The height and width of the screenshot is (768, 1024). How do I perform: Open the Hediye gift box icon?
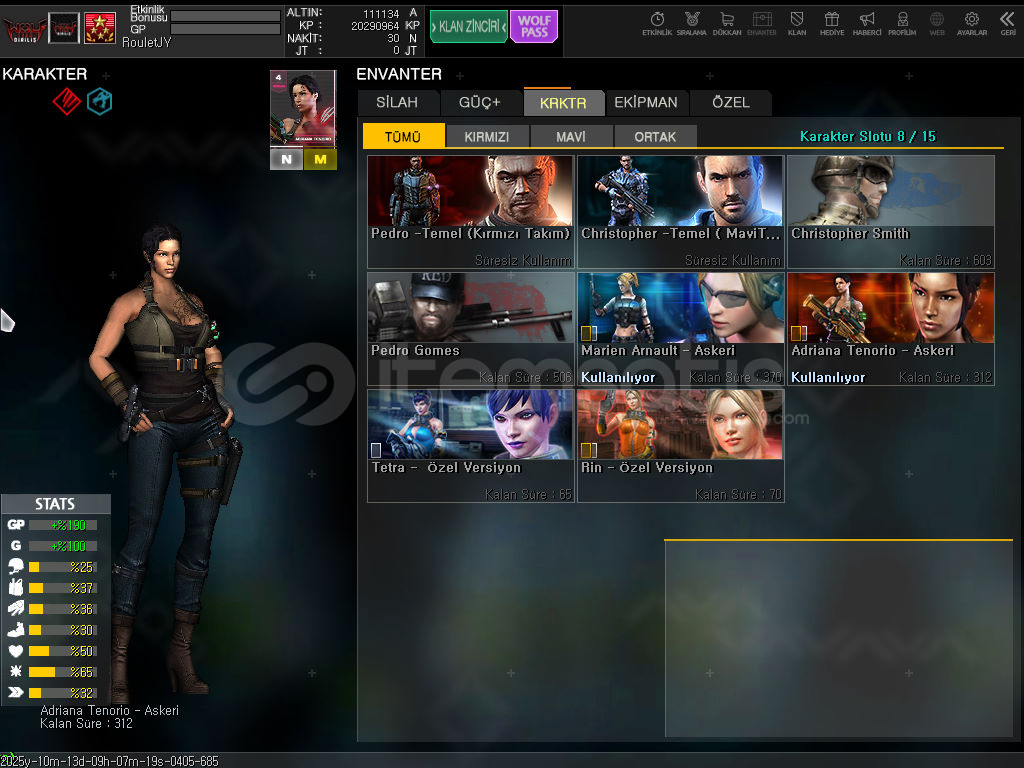point(831,23)
